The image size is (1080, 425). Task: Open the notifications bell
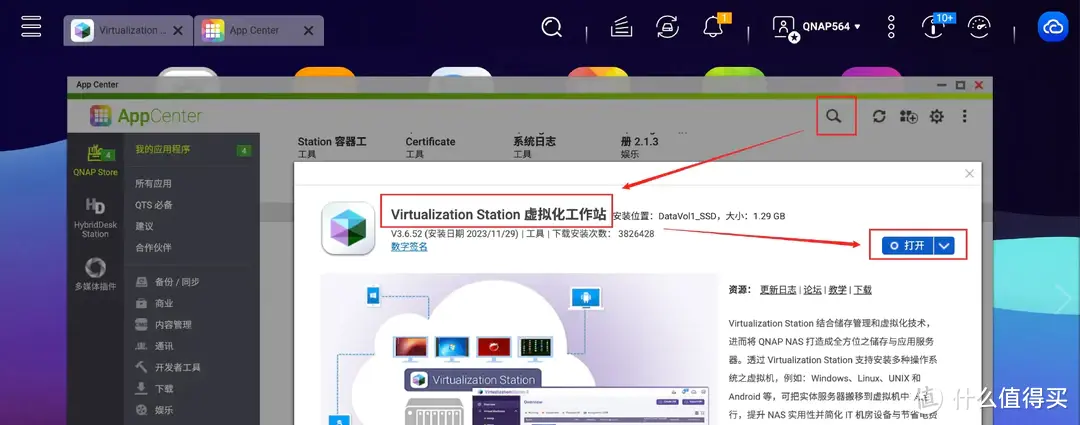712,28
